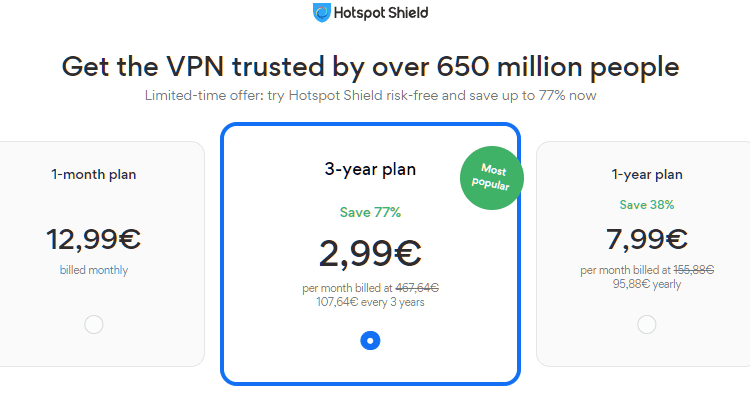Click the 95,88€ yearly billing text
750x413 pixels.
point(647,284)
